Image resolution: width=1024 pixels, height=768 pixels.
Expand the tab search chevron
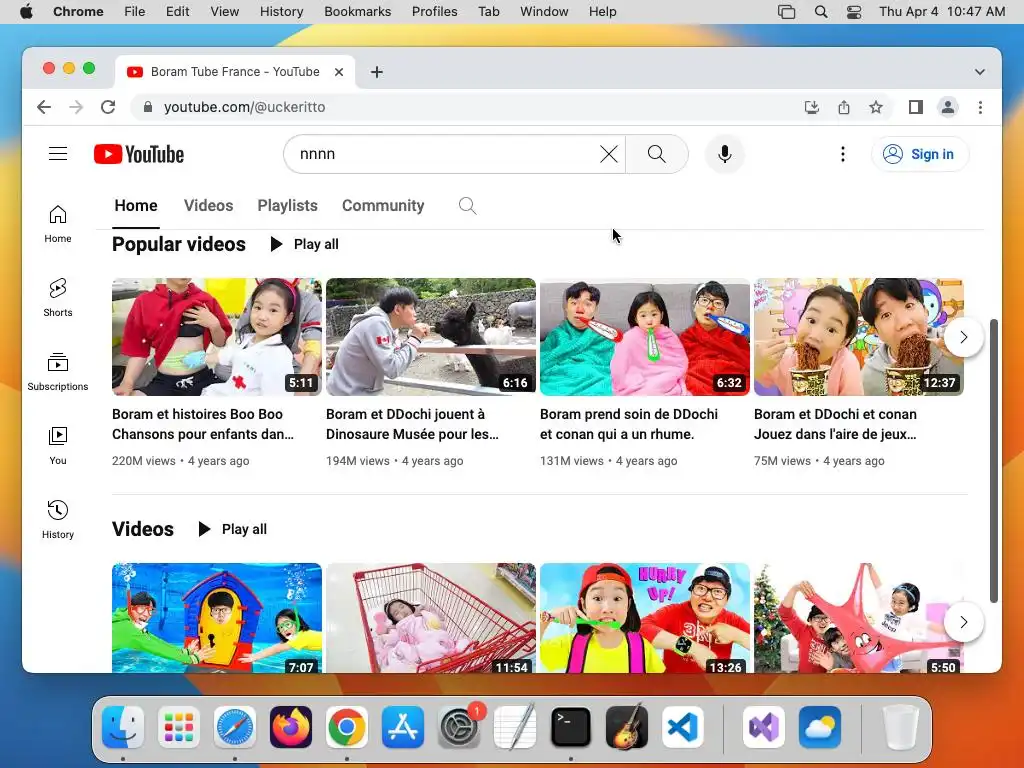pos(980,72)
